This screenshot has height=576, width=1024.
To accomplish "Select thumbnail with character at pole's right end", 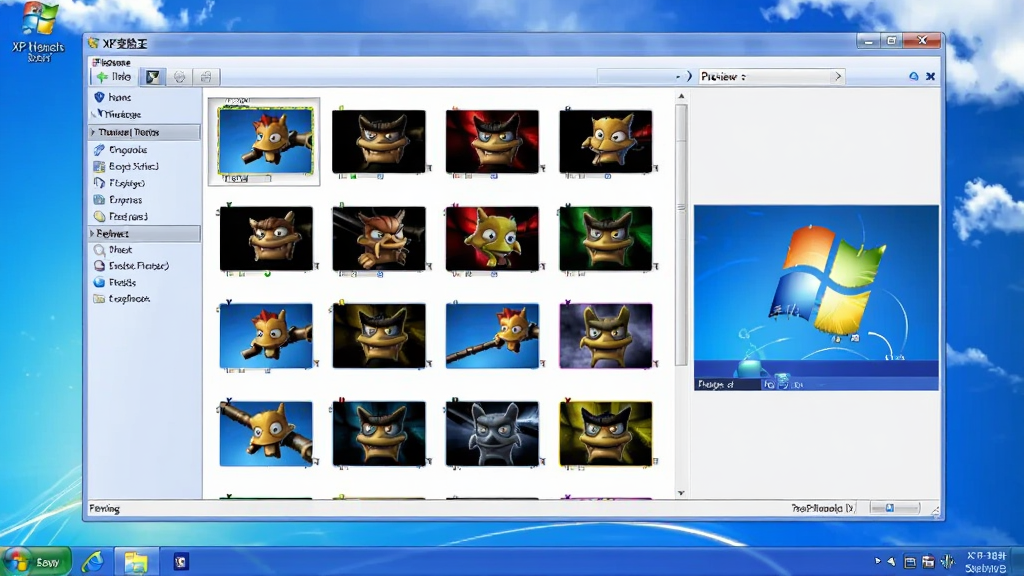I will click(x=492, y=336).
